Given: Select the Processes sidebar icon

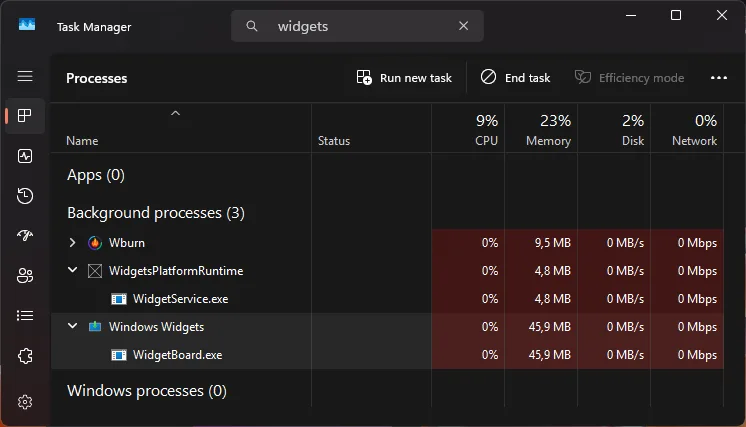Looking at the screenshot, I should click(x=25, y=116).
